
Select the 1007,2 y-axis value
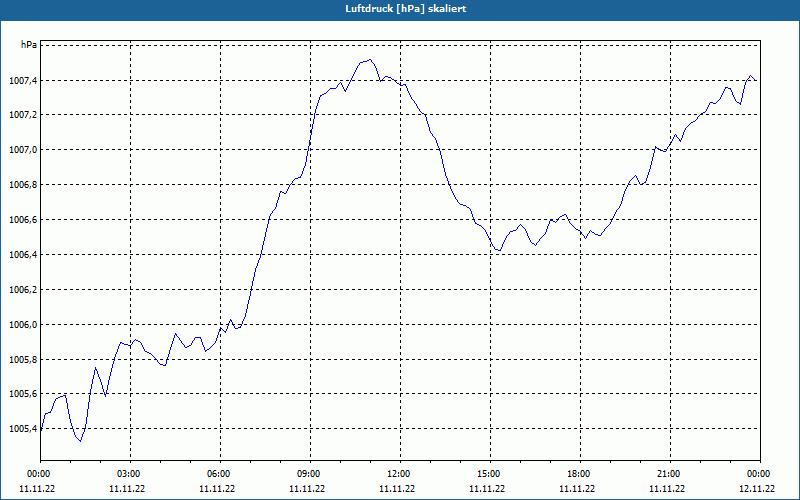[x=23, y=115]
